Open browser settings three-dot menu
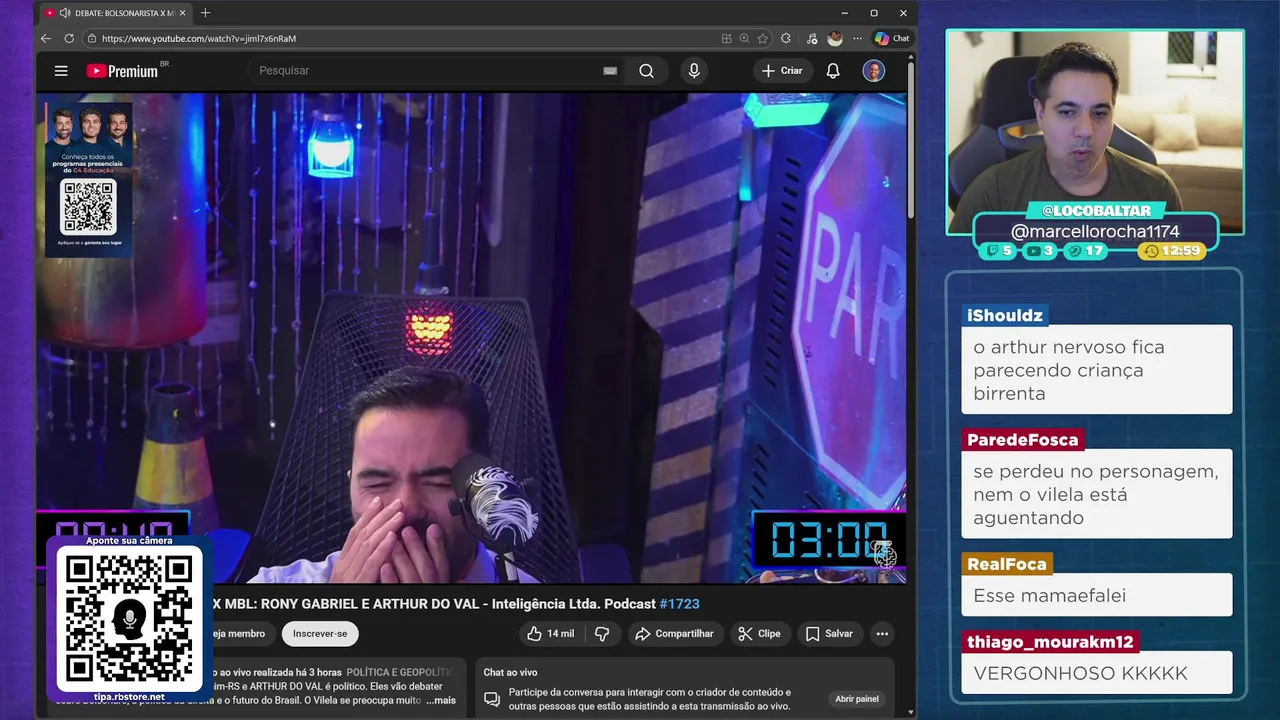1280x720 pixels. [857, 38]
